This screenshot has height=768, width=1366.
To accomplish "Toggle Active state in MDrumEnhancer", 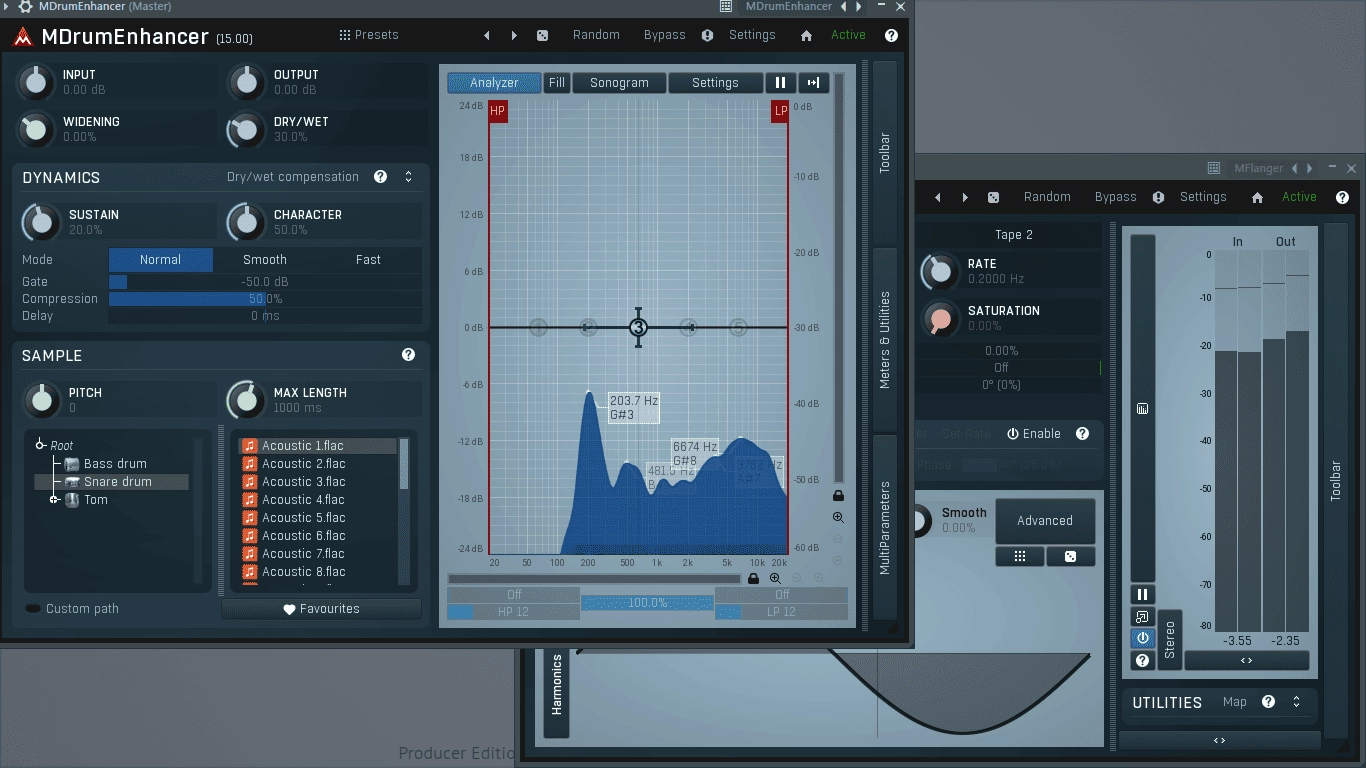I will [848, 35].
